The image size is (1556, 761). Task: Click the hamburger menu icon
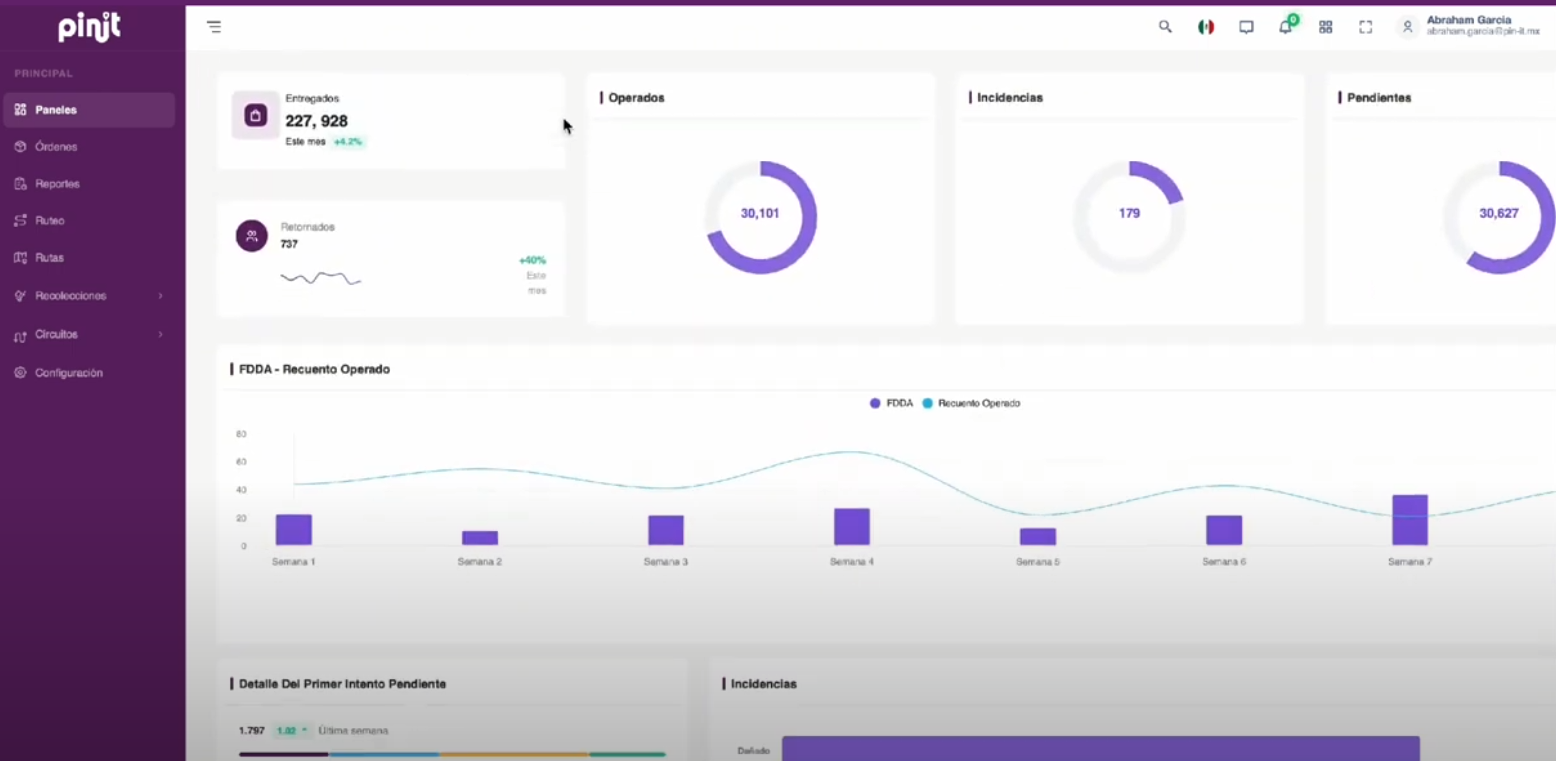coord(214,27)
